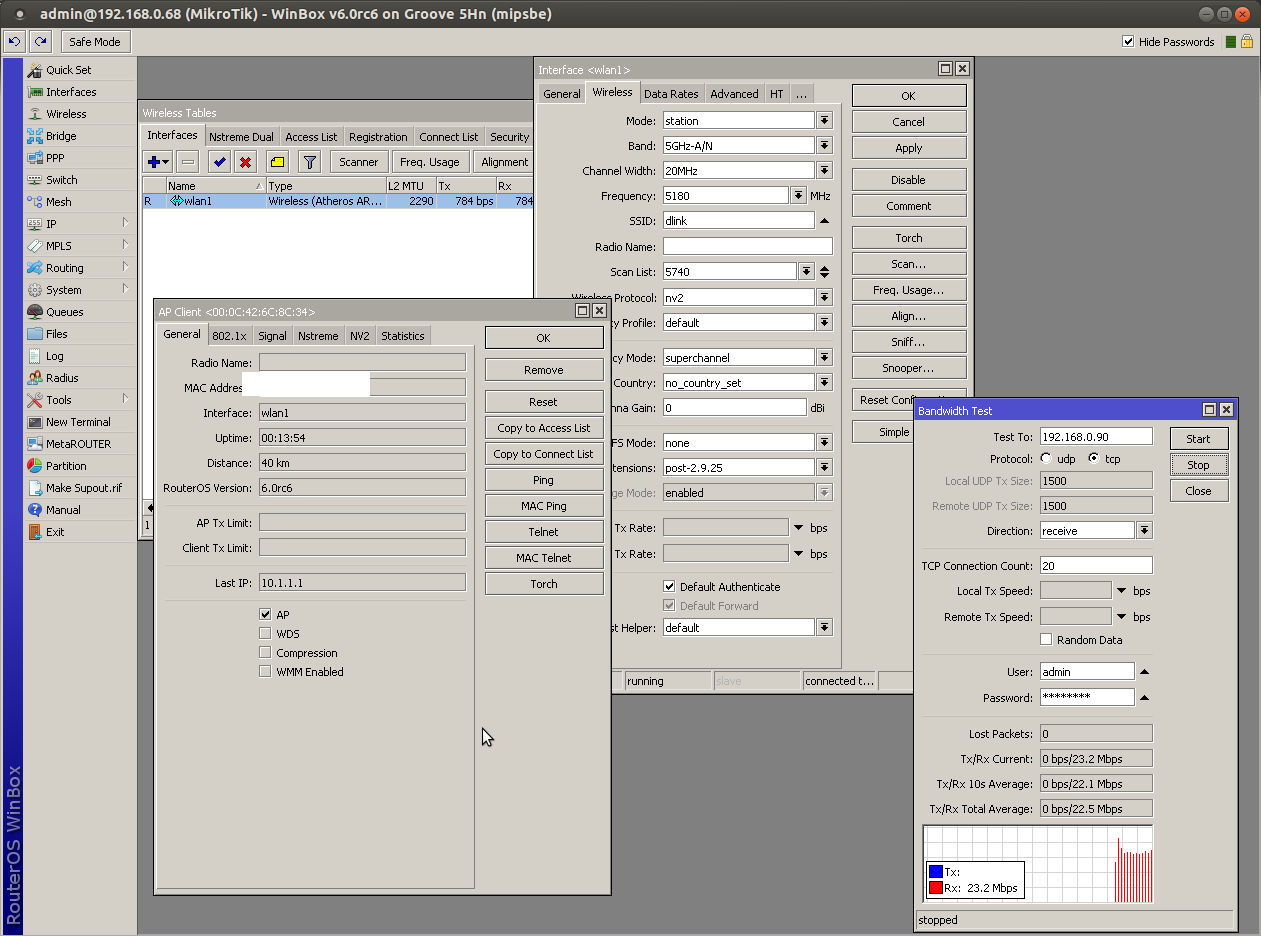Open the Files sidebar icon
Viewport: 1261px width, 936px height.
click(x=35, y=334)
